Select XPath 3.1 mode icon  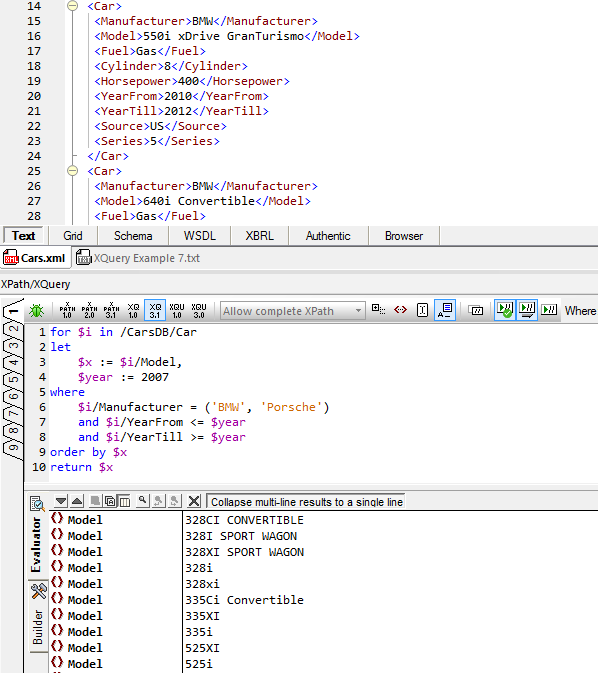click(x=111, y=310)
